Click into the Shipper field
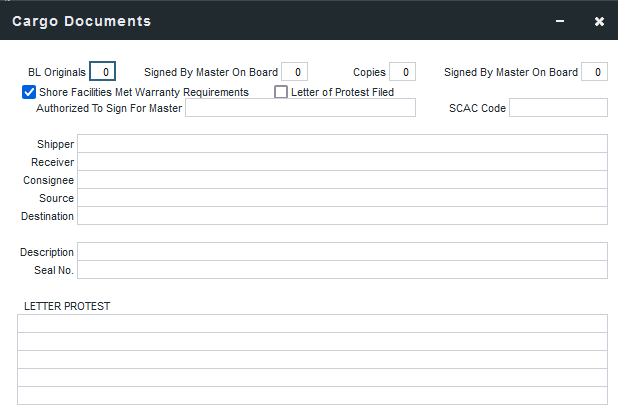 coord(342,144)
